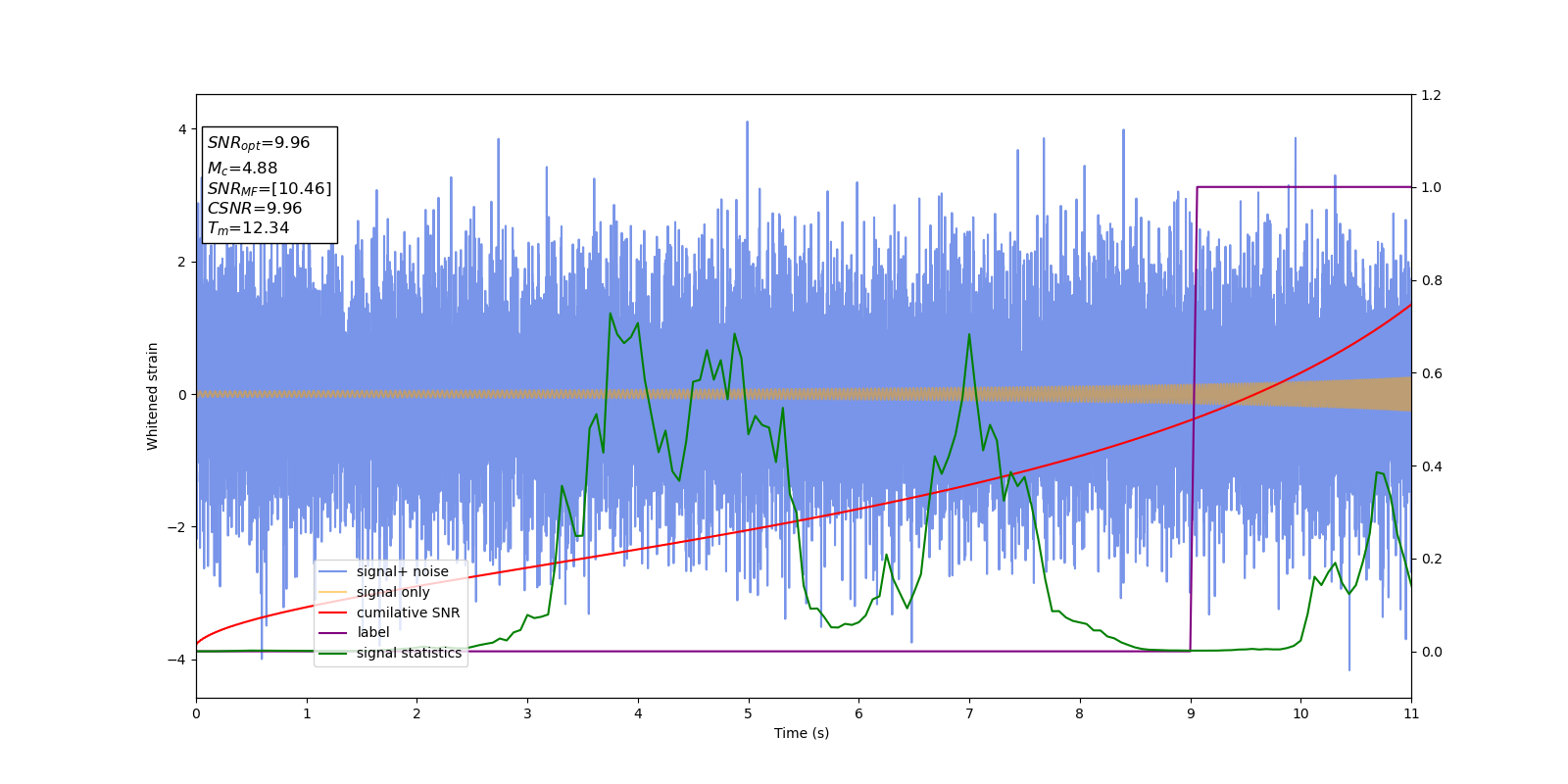Click x-axis tick label 3
Image resolution: width=1568 pixels, height=784 pixels.
(527, 713)
